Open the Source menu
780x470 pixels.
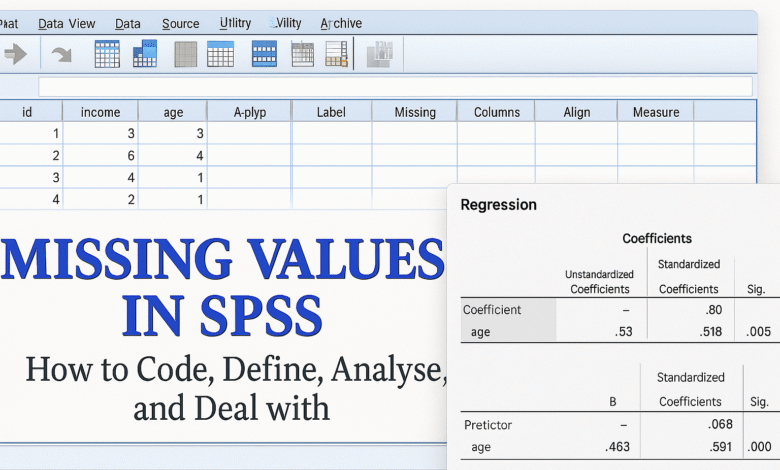181,23
